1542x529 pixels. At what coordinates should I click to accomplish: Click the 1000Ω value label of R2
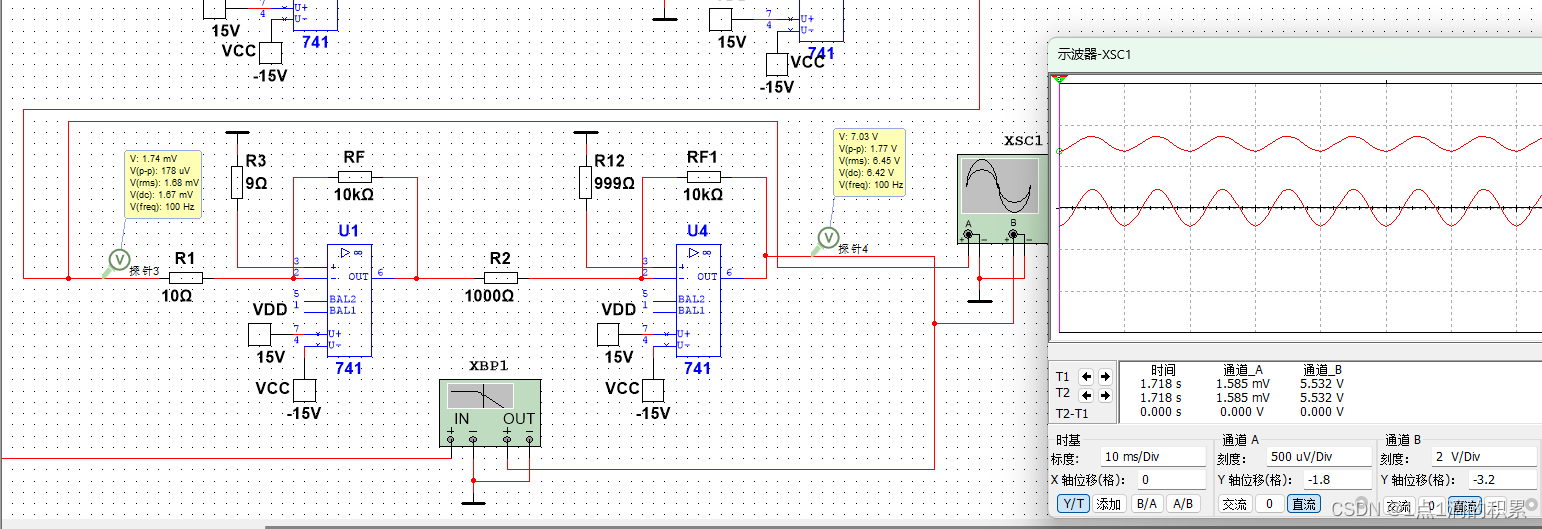point(489,297)
